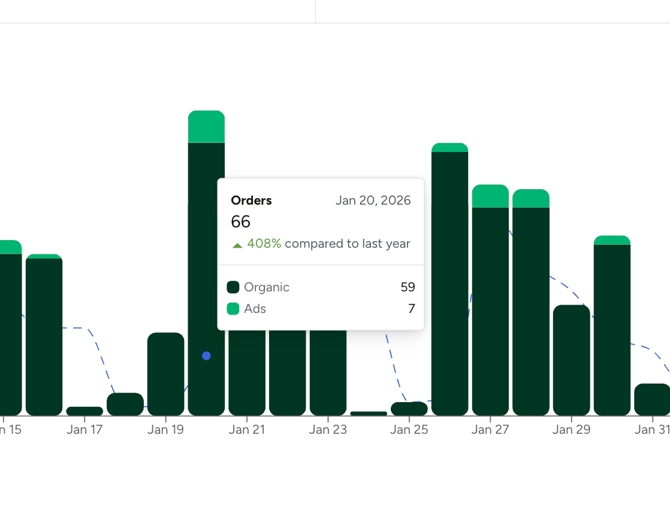
Task: Select the green Ads segment on Jan 28 bar
Action: click(x=531, y=198)
